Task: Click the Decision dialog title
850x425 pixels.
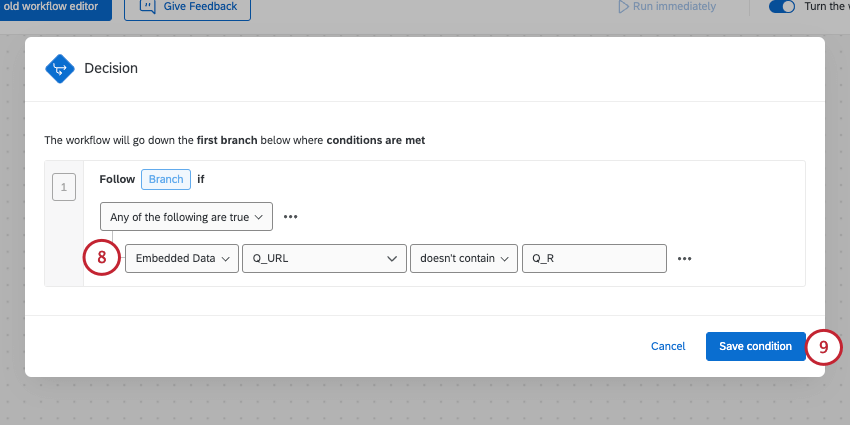Action: 111,68
